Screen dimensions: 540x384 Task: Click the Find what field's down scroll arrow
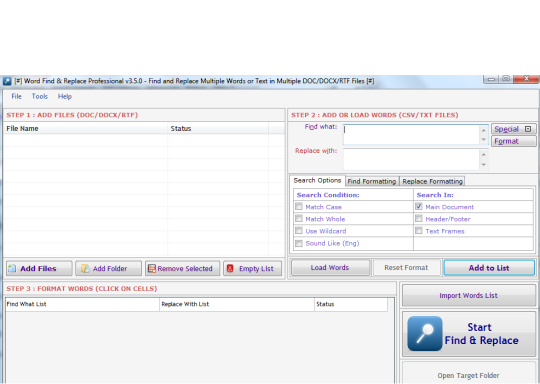pyautogui.click(x=484, y=139)
